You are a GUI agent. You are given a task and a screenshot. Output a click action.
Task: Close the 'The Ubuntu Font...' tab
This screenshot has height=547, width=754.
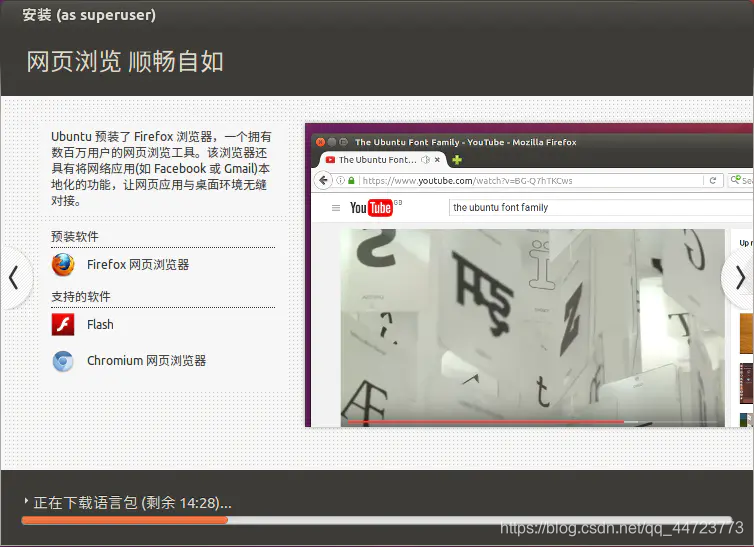(x=437, y=160)
